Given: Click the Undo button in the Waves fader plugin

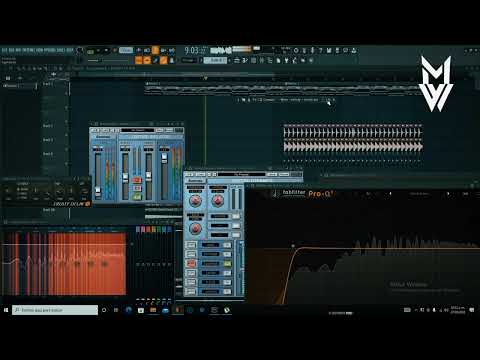Looking at the screenshot, I should [95, 130].
